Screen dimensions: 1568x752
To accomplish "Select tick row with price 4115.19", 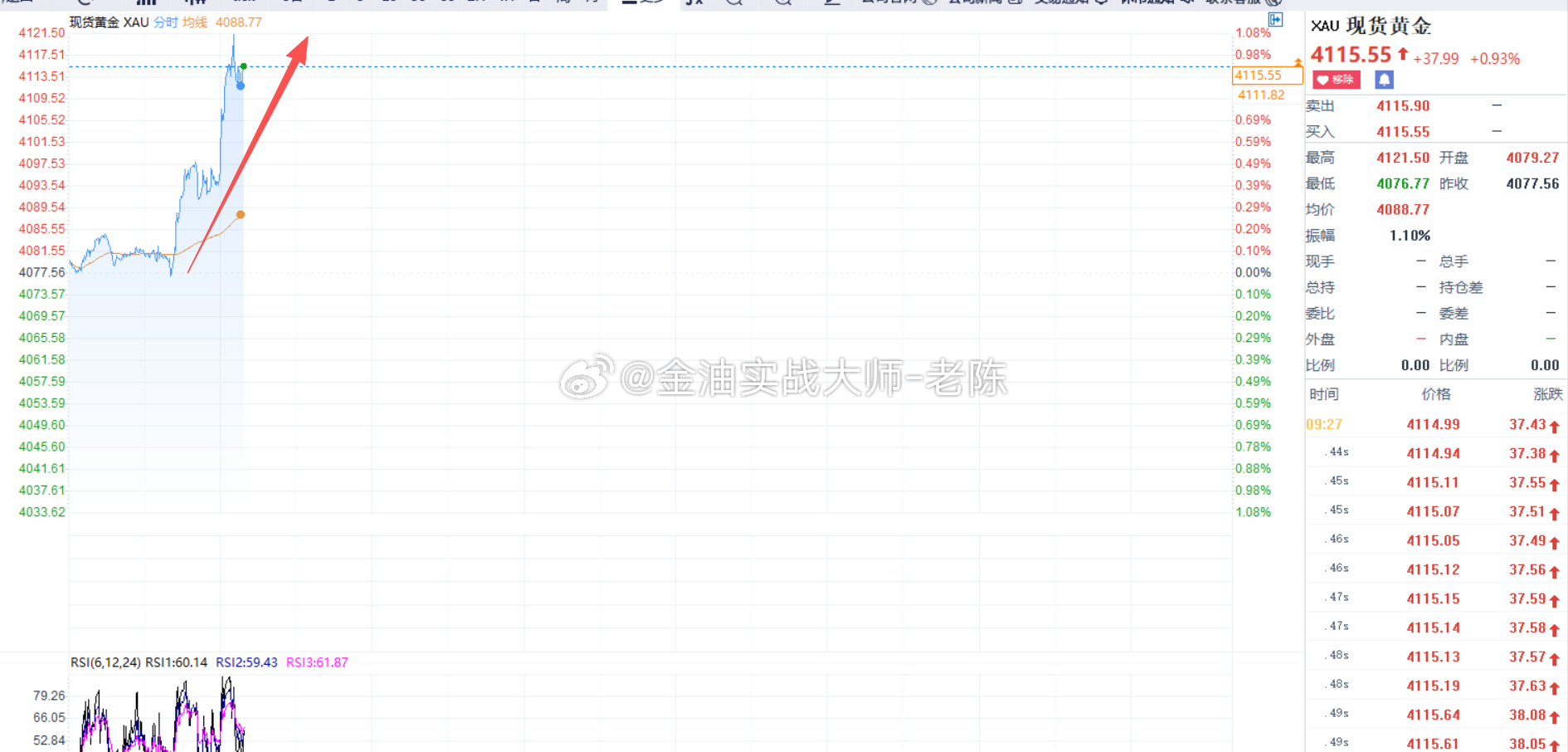I will tap(1436, 686).
